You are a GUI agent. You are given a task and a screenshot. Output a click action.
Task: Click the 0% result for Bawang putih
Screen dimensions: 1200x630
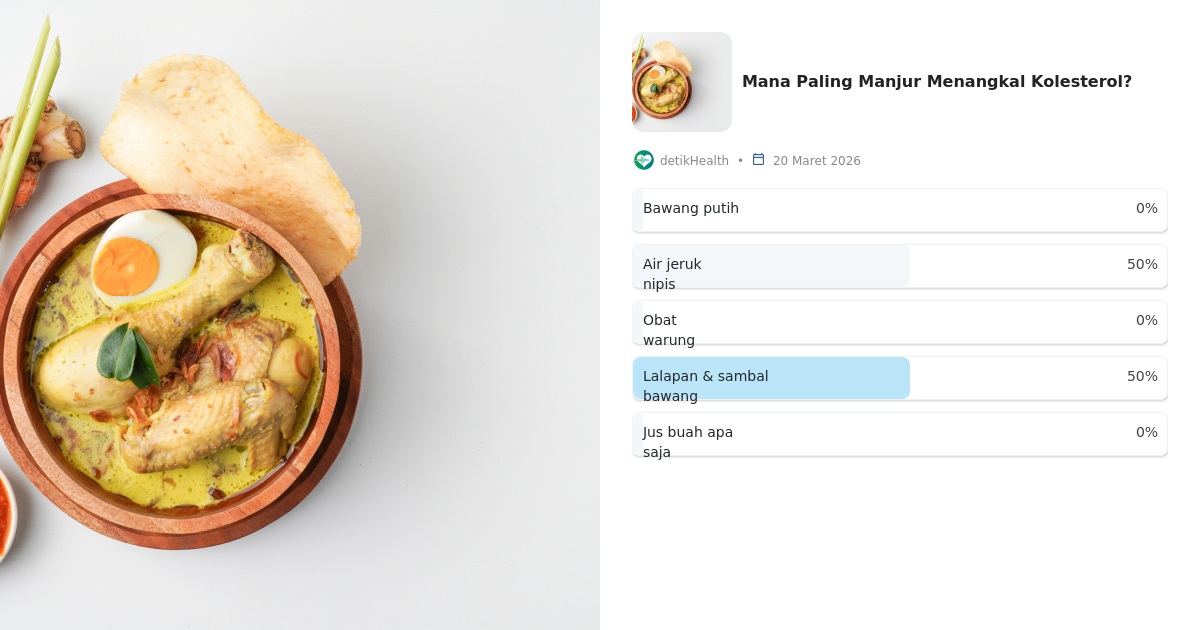1146,208
